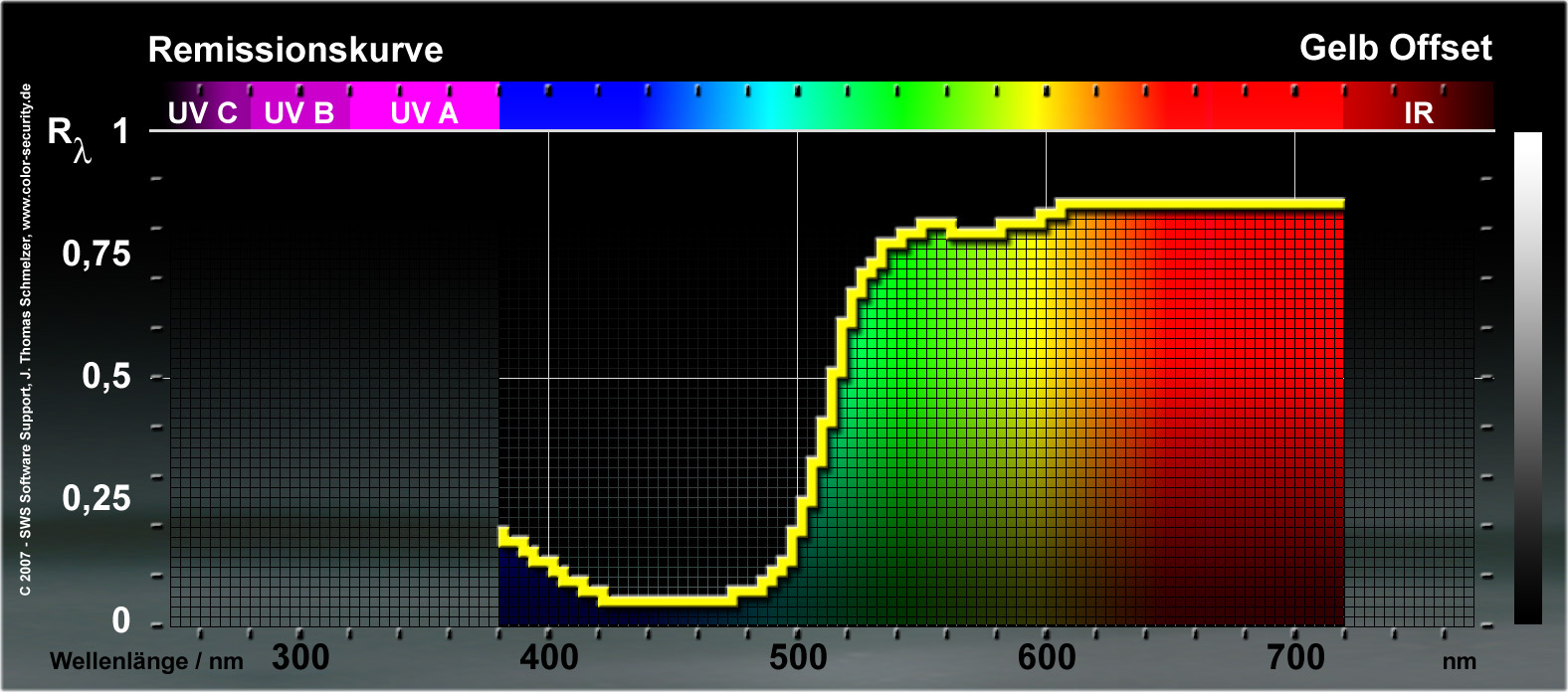
Task: Click the Wellenlänge / nm axis caption
Action: (146, 661)
